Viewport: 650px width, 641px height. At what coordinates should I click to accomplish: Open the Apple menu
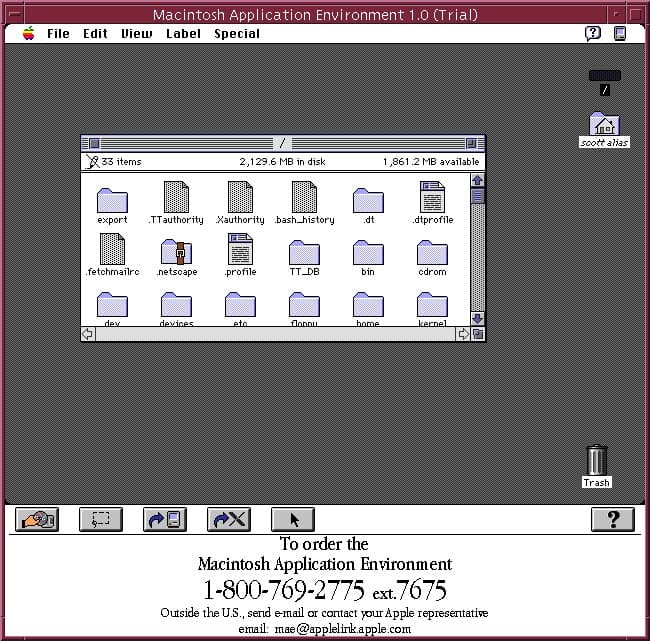click(x=29, y=33)
